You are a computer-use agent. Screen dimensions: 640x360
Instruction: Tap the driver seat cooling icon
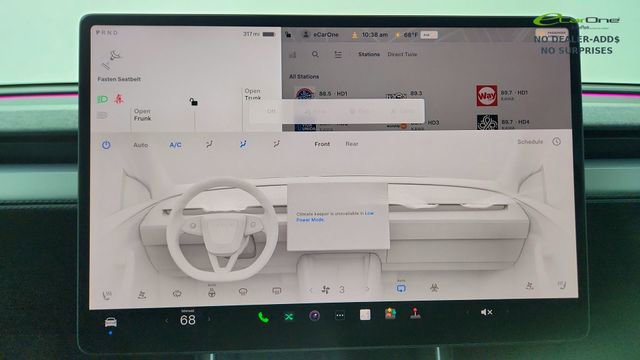tap(142, 294)
